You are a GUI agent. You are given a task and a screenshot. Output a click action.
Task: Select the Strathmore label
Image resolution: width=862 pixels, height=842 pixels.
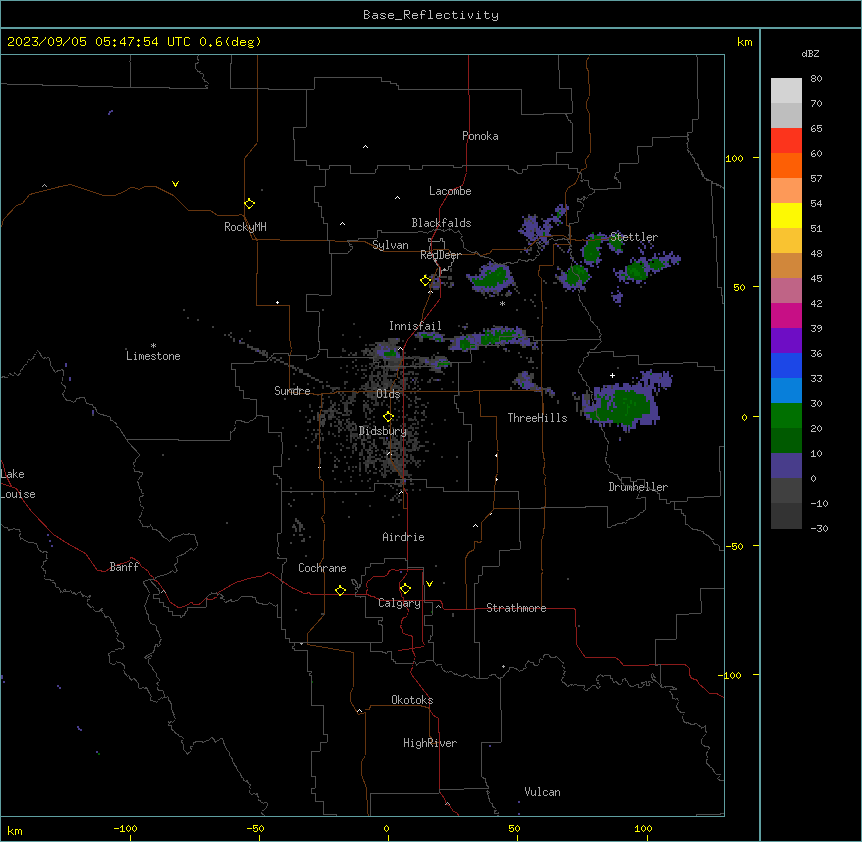(516, 608)
